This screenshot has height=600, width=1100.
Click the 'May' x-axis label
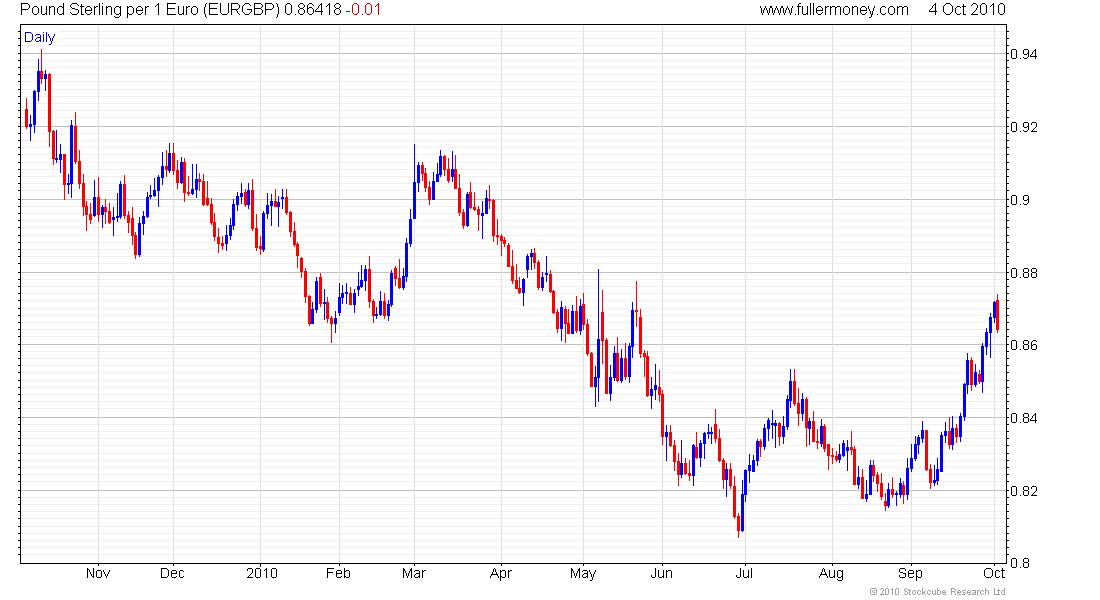[583, 573]
